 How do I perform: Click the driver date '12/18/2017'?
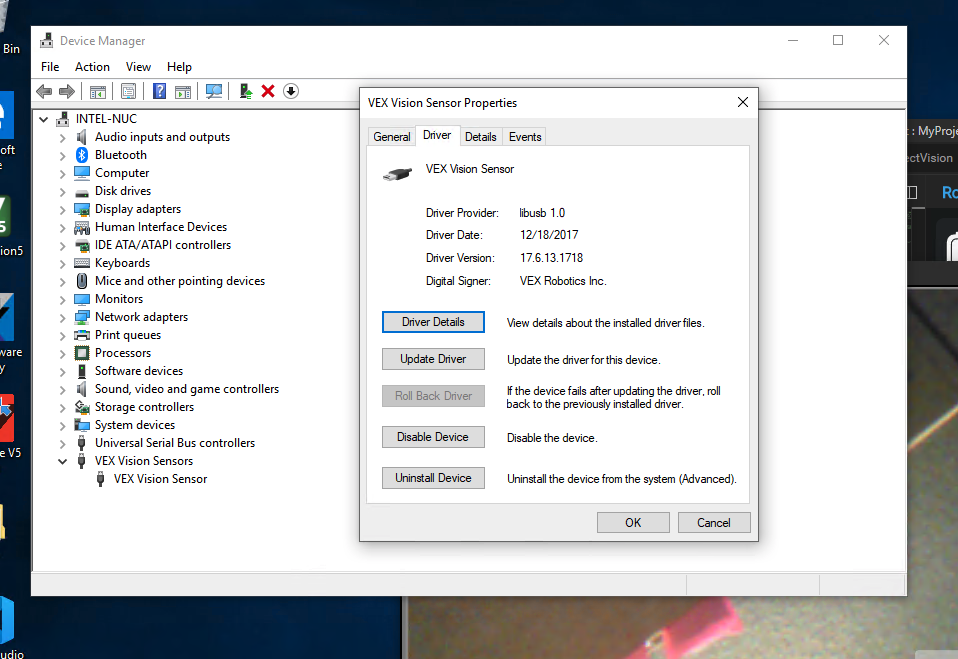549,235
